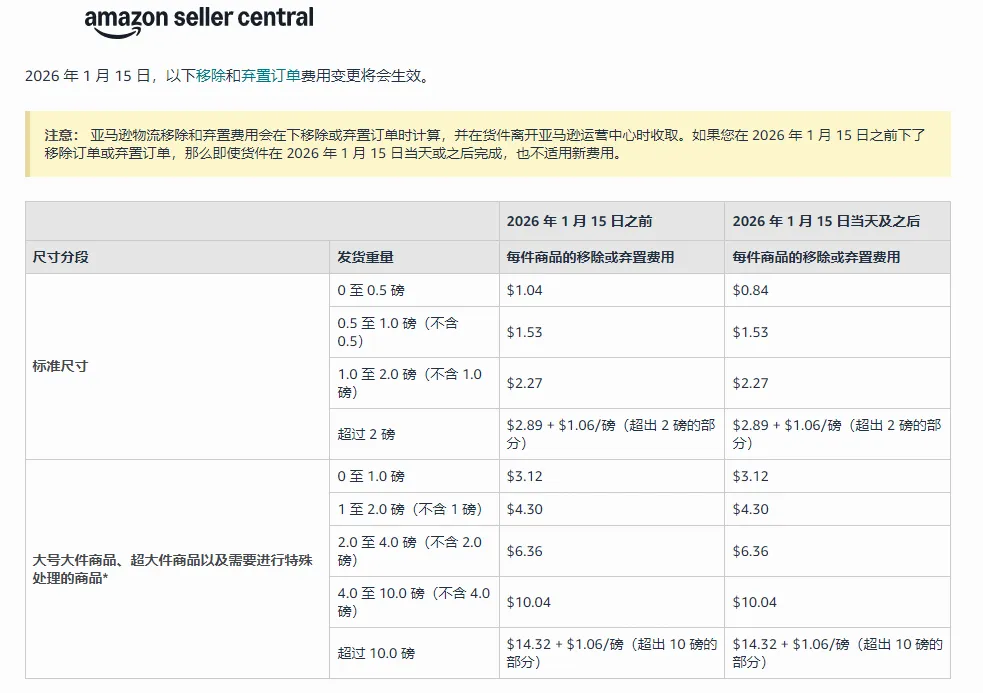Click the 4.0 至 10.0 磅 weight cell
This screenshot has height=693, width=983.
click(x=413, y=602)
